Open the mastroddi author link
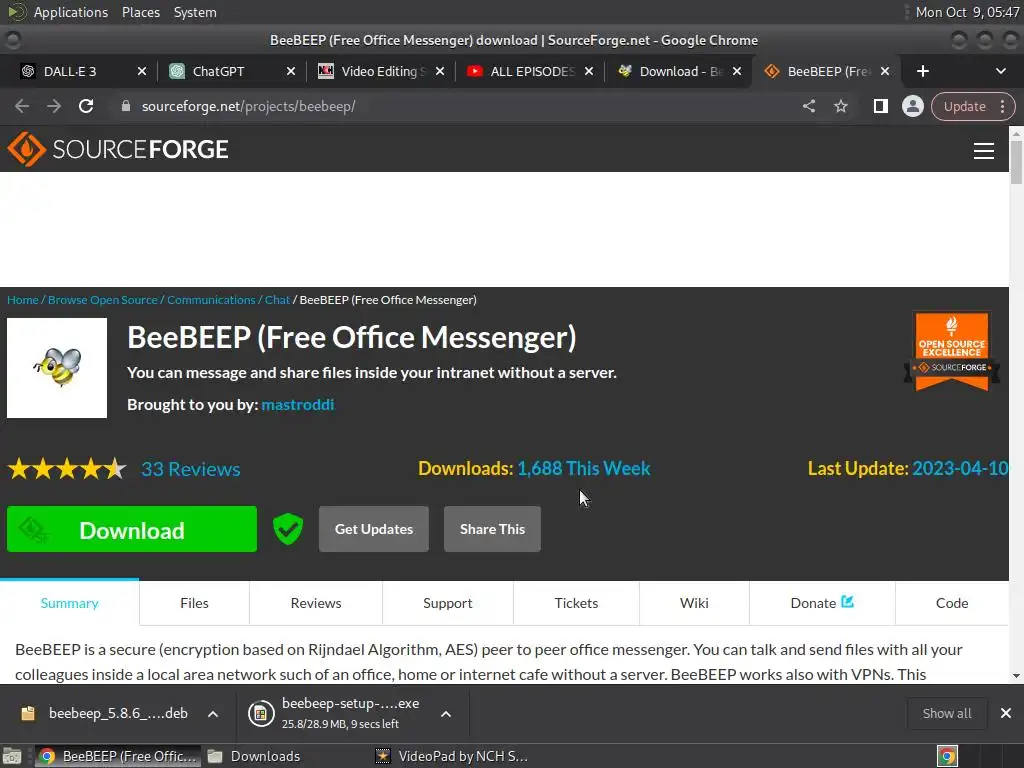This screenshot has height=768, width=1024. coord(298,405)
